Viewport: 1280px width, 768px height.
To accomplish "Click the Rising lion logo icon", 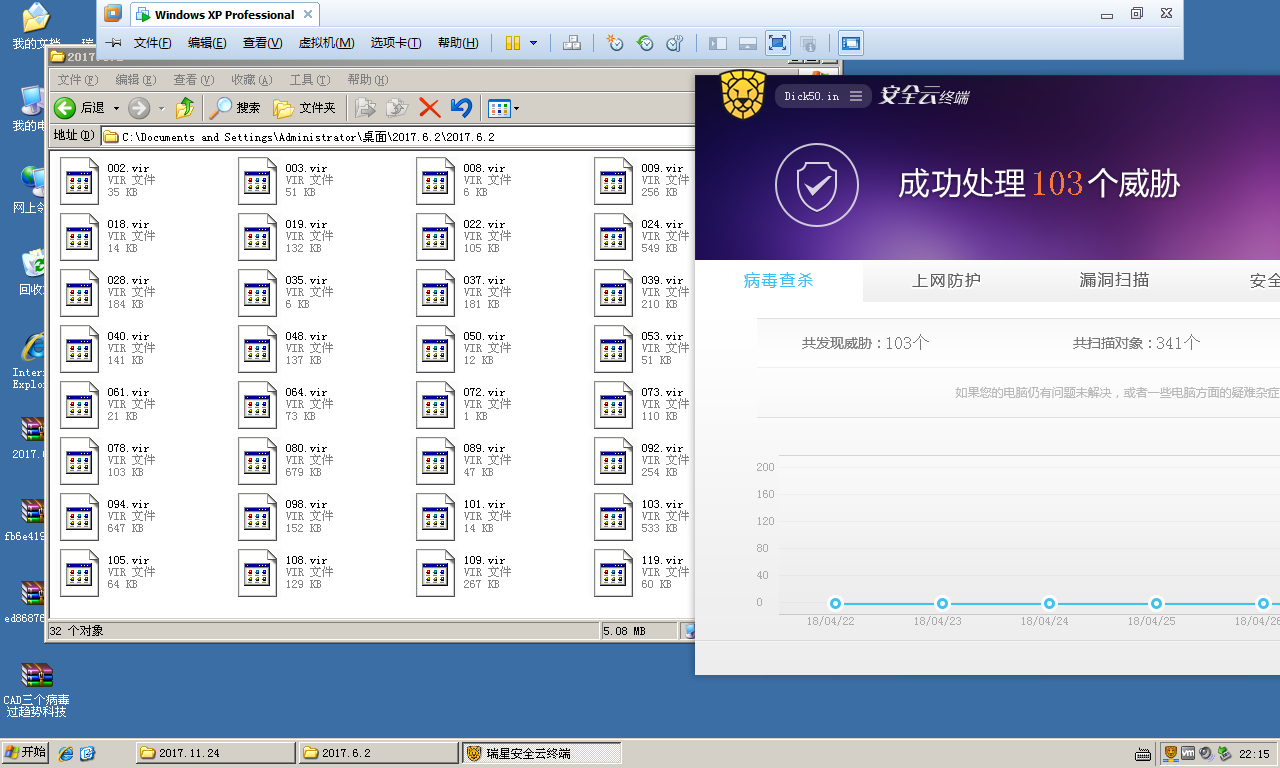I will 743,96.
